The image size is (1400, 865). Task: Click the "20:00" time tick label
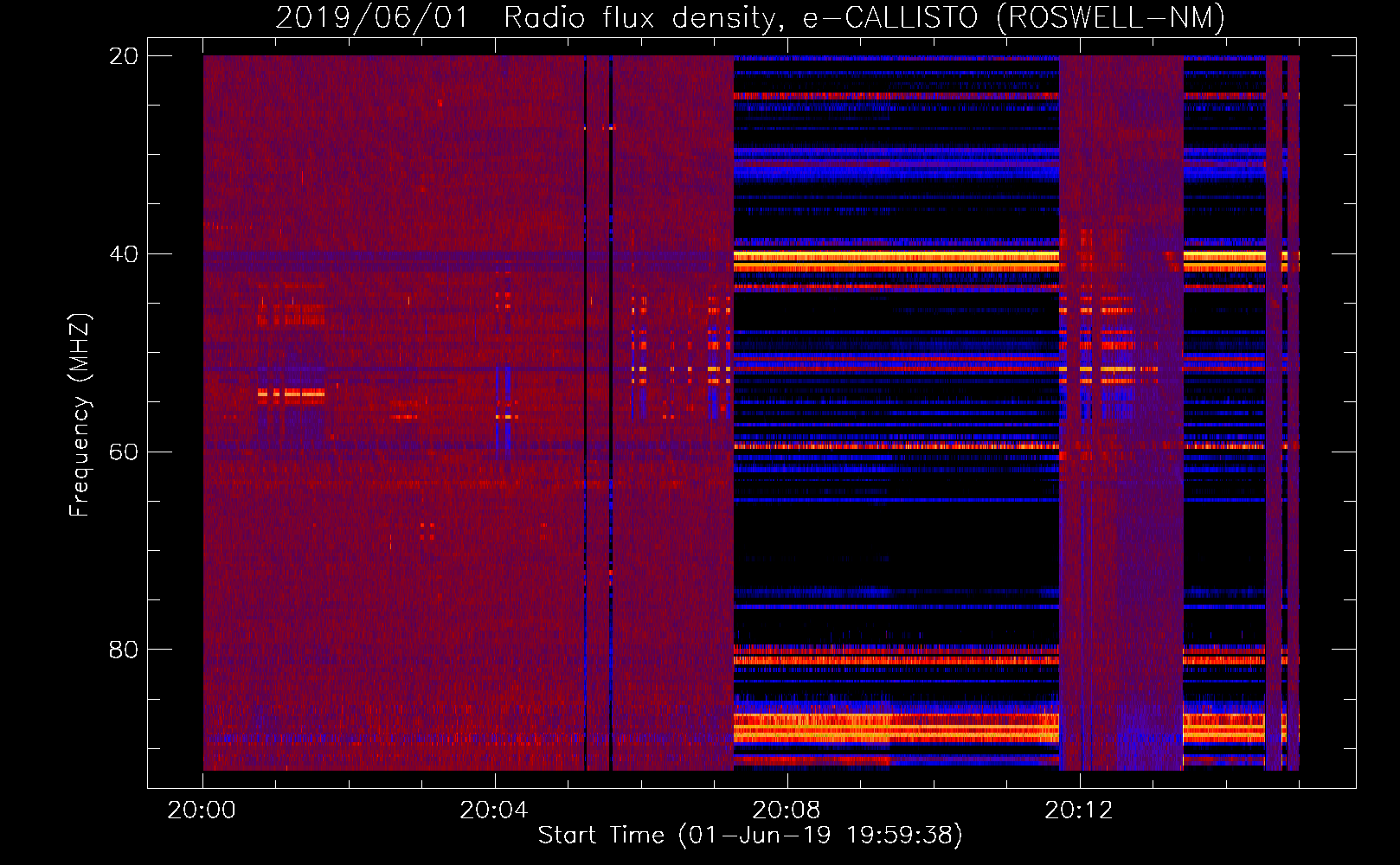coord(202,811)
